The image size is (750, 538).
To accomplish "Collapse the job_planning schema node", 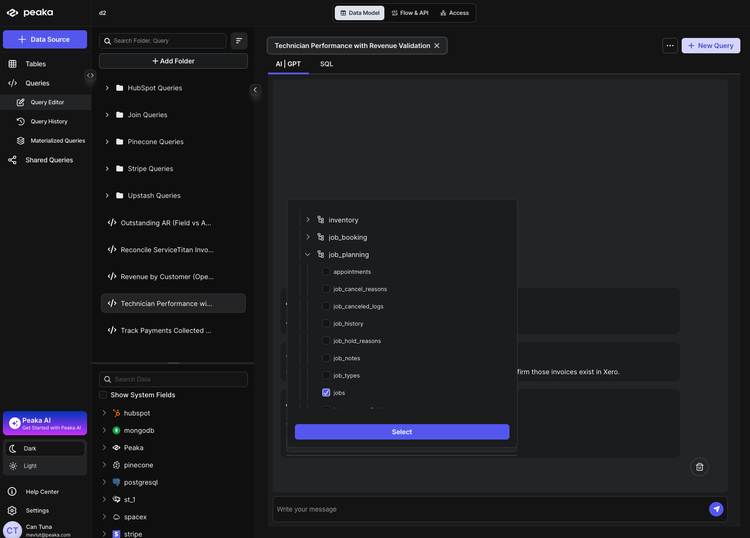I will (x=308, y=255).
